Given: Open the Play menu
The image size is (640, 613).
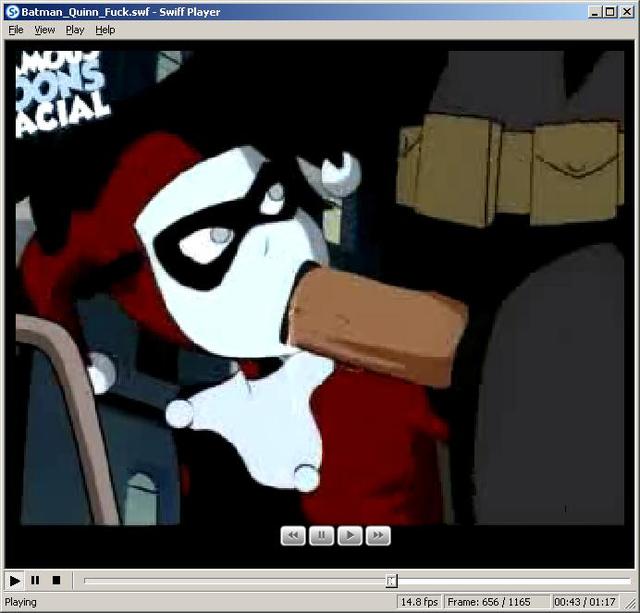Looking at the screenshot, I should pyautogui.click(x=75, y=30).
